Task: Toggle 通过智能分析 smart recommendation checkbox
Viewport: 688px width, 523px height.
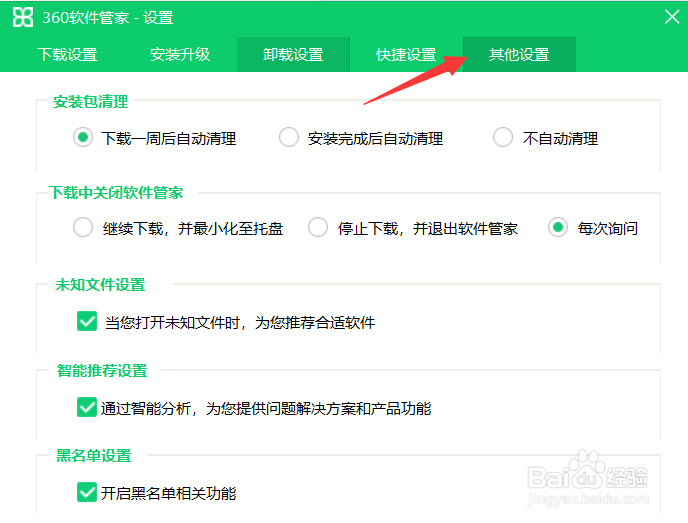Action: [x=87, y=407]
